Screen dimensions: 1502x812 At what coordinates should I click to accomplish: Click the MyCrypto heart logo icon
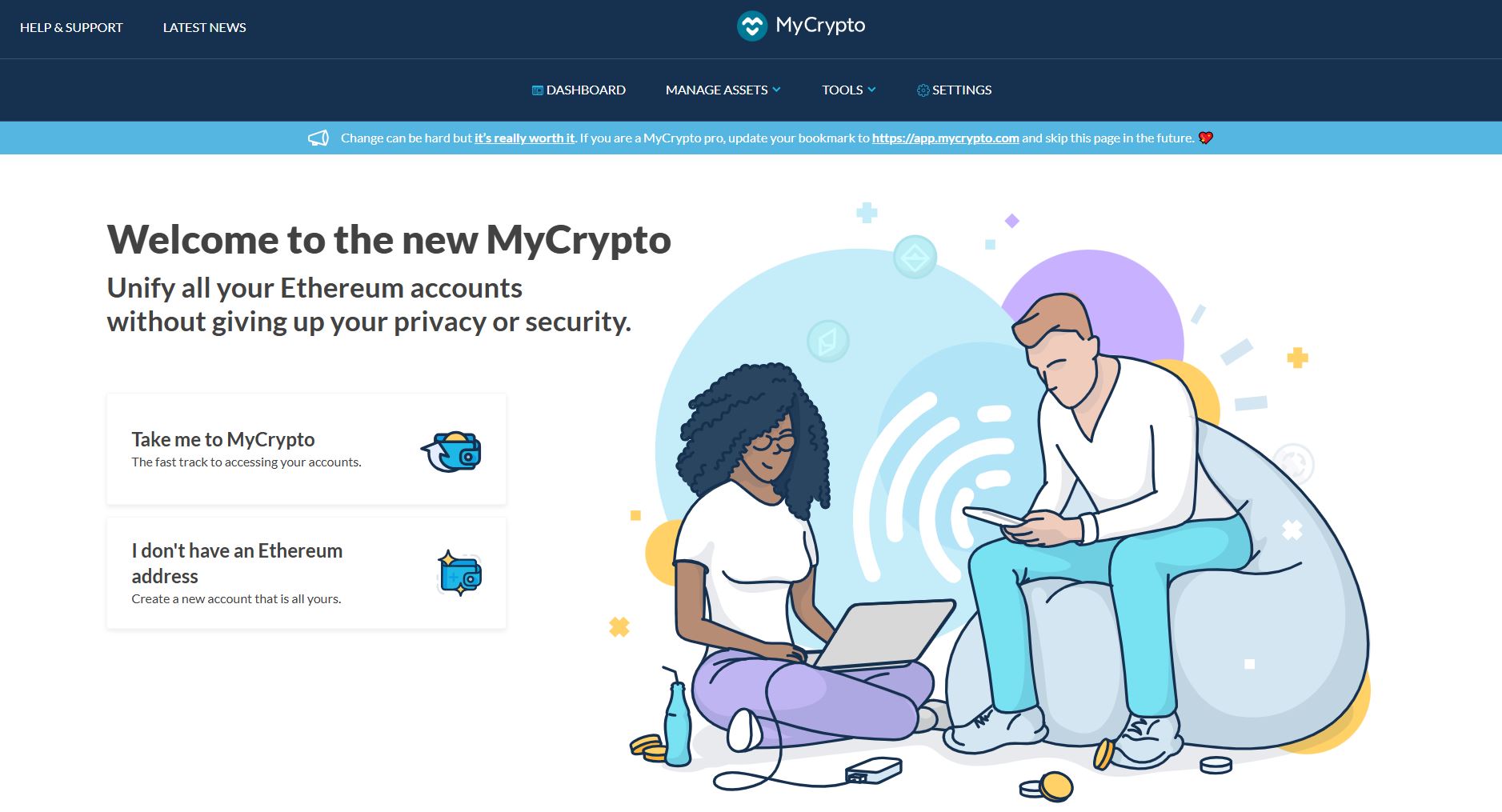coord(751,26)
